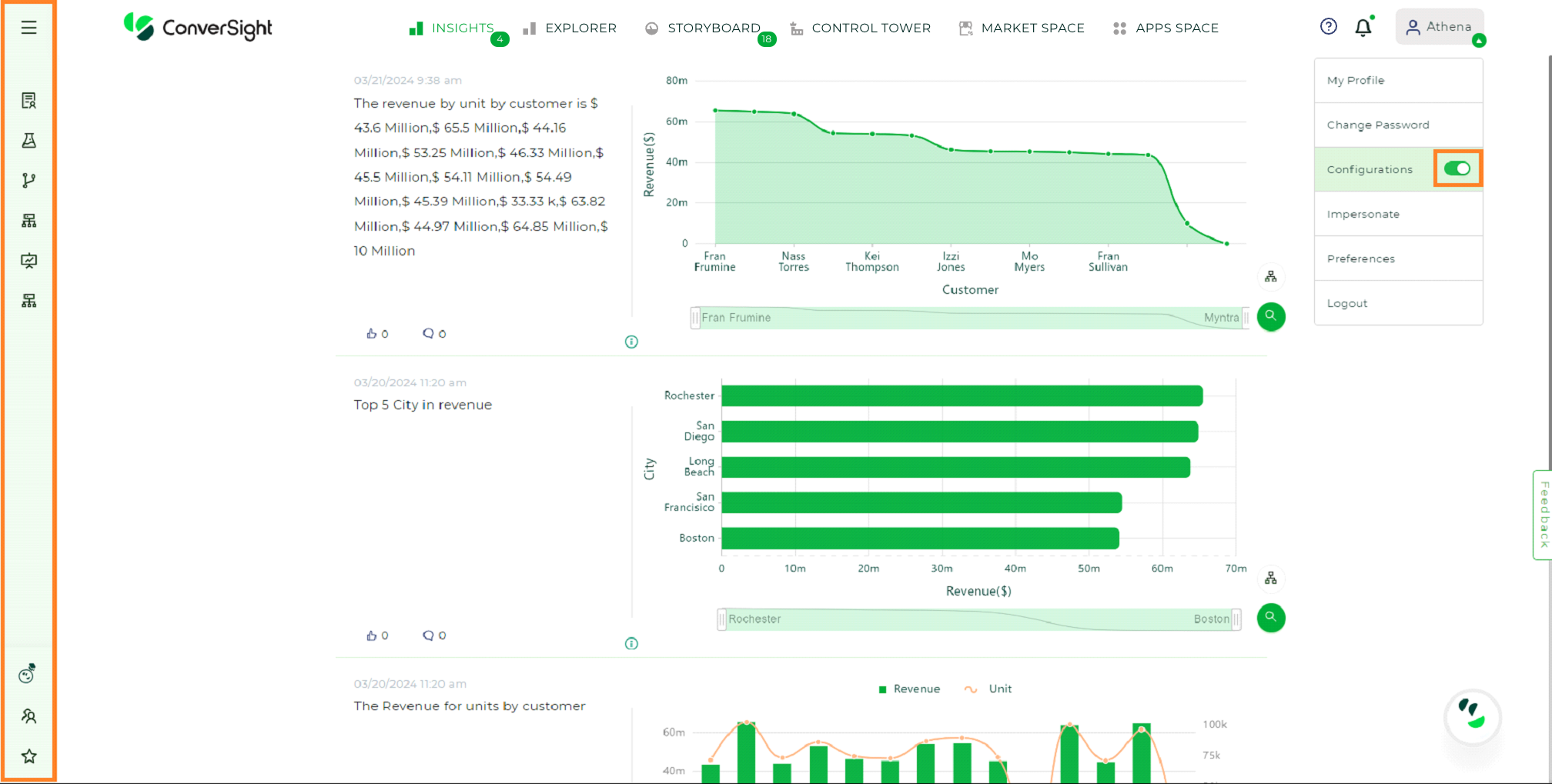
Task: Click right handle of City range slider
Action: [x=1236, y=619]
